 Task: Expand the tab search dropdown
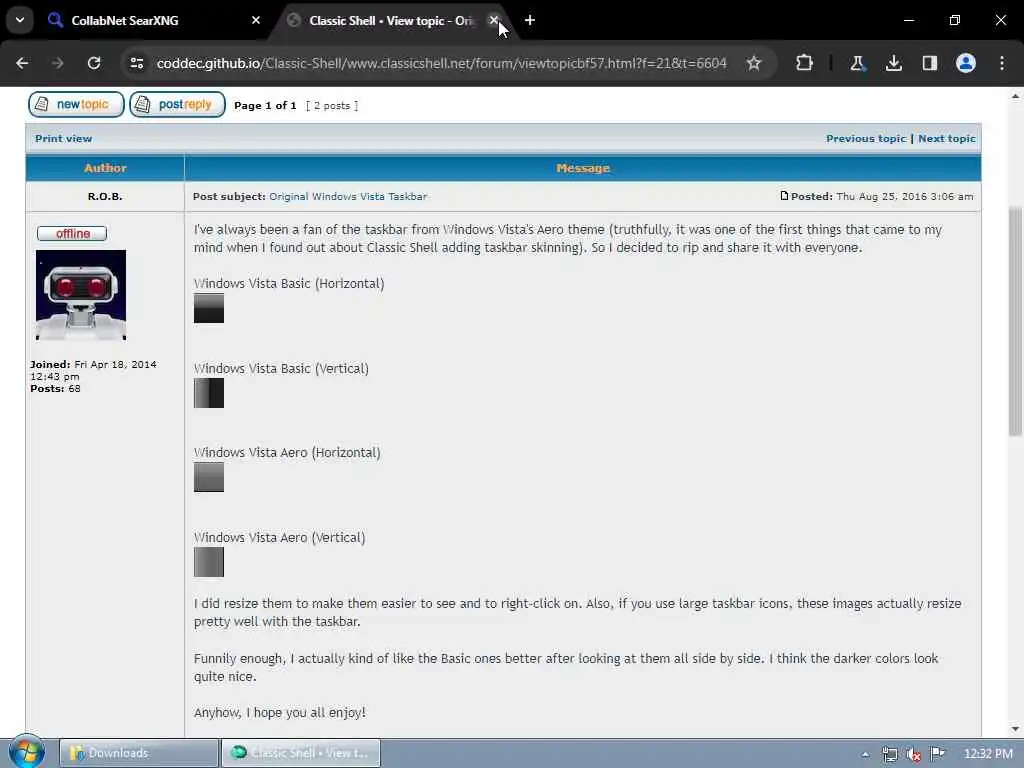click(x=20, y=20)
